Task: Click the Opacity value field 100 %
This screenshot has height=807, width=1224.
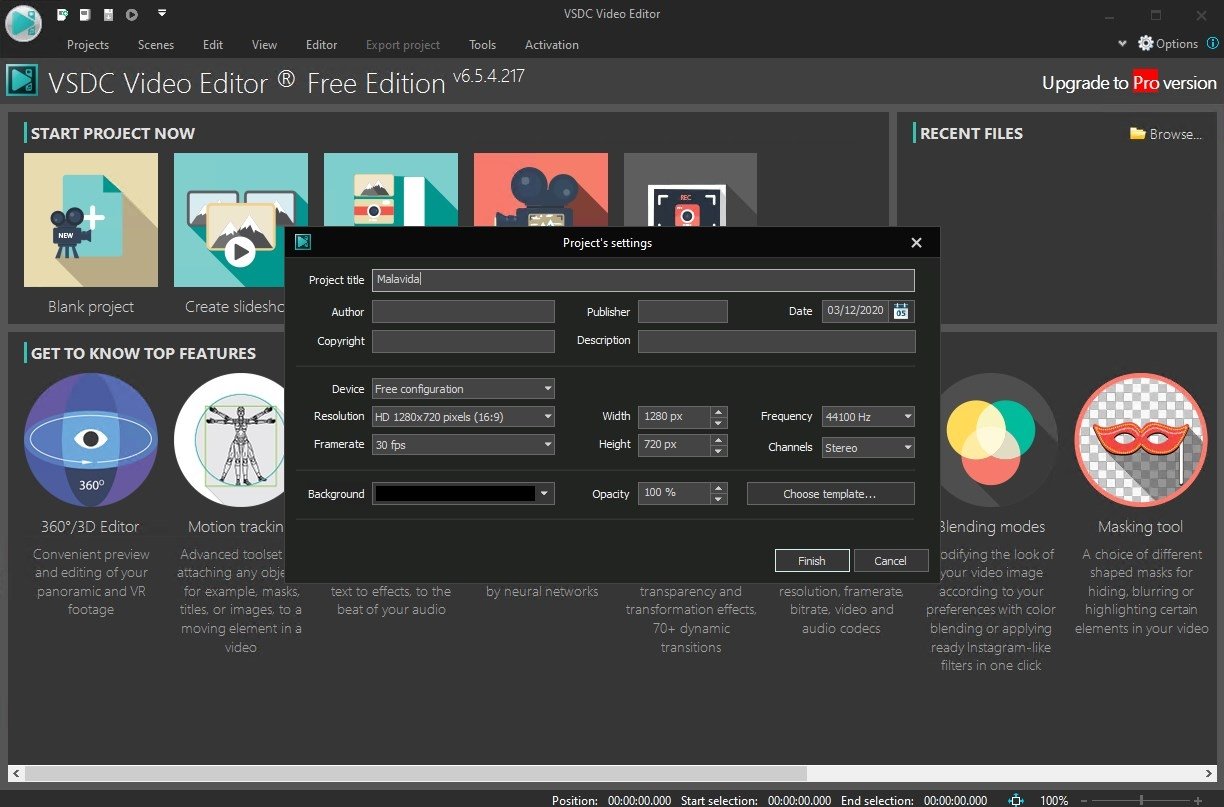Action: click(674, 493)
